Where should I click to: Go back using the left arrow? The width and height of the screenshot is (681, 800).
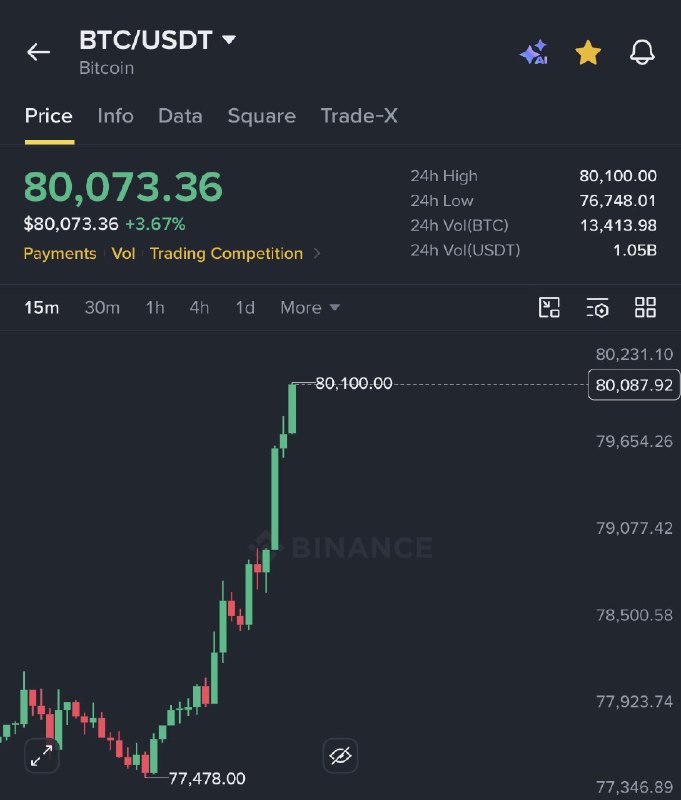click(x=38, y=52)
